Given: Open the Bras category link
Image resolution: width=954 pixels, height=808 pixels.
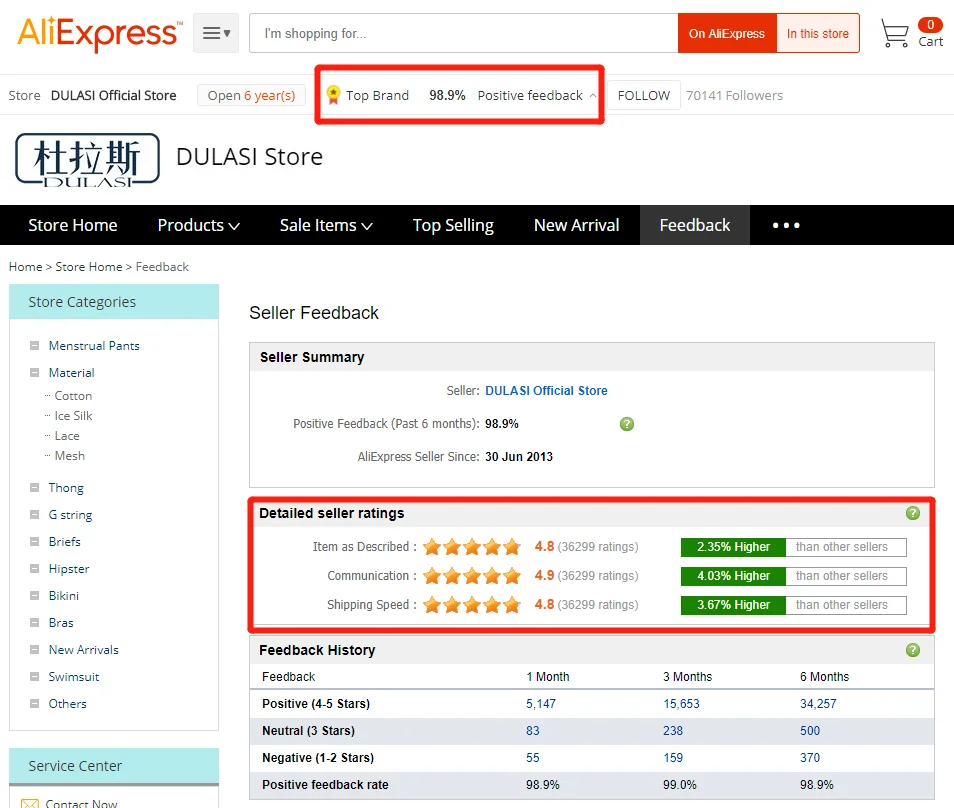Looking at the screenshot, I should click(61, 622).
